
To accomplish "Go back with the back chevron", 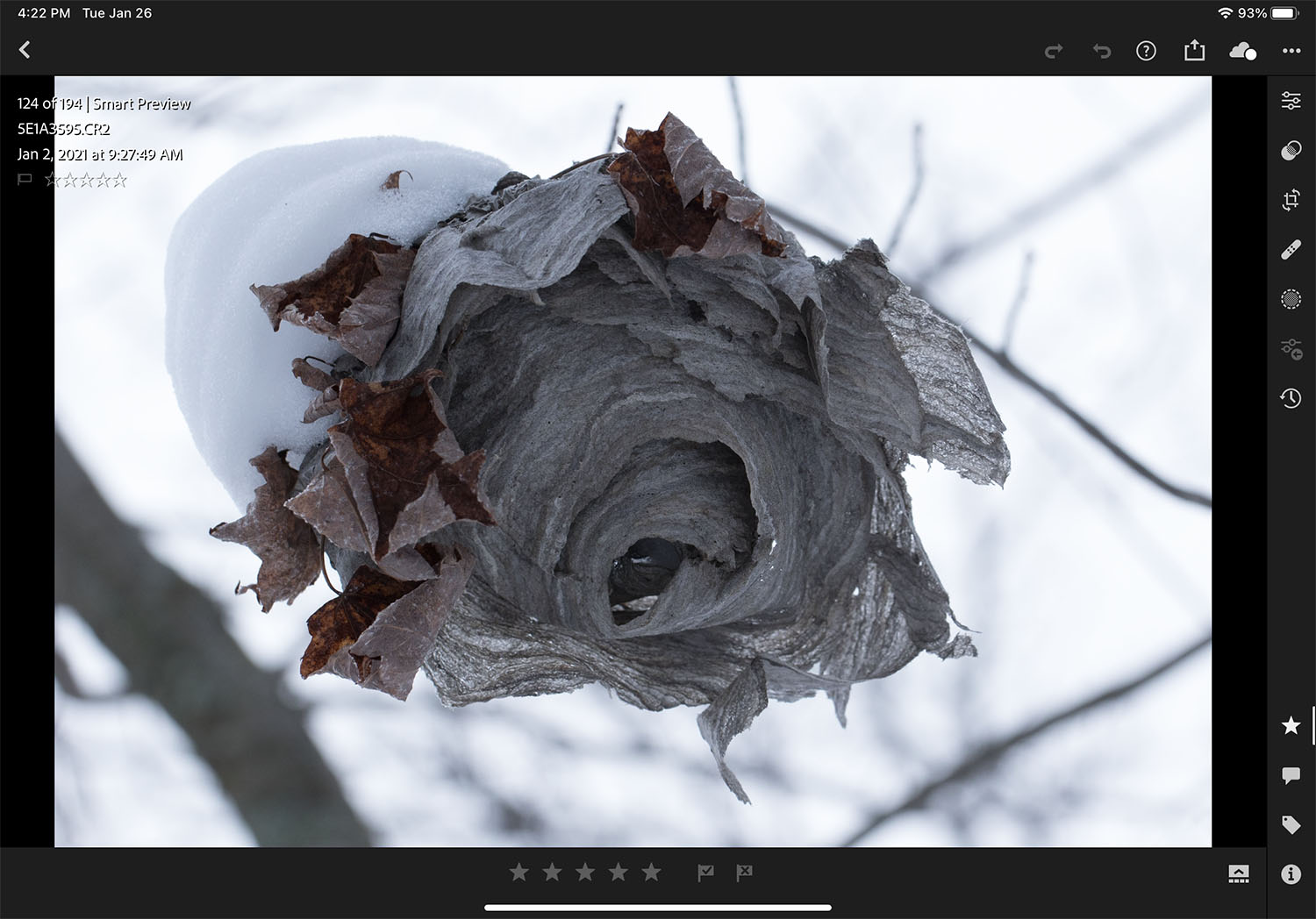I will [x=25, y=50].
